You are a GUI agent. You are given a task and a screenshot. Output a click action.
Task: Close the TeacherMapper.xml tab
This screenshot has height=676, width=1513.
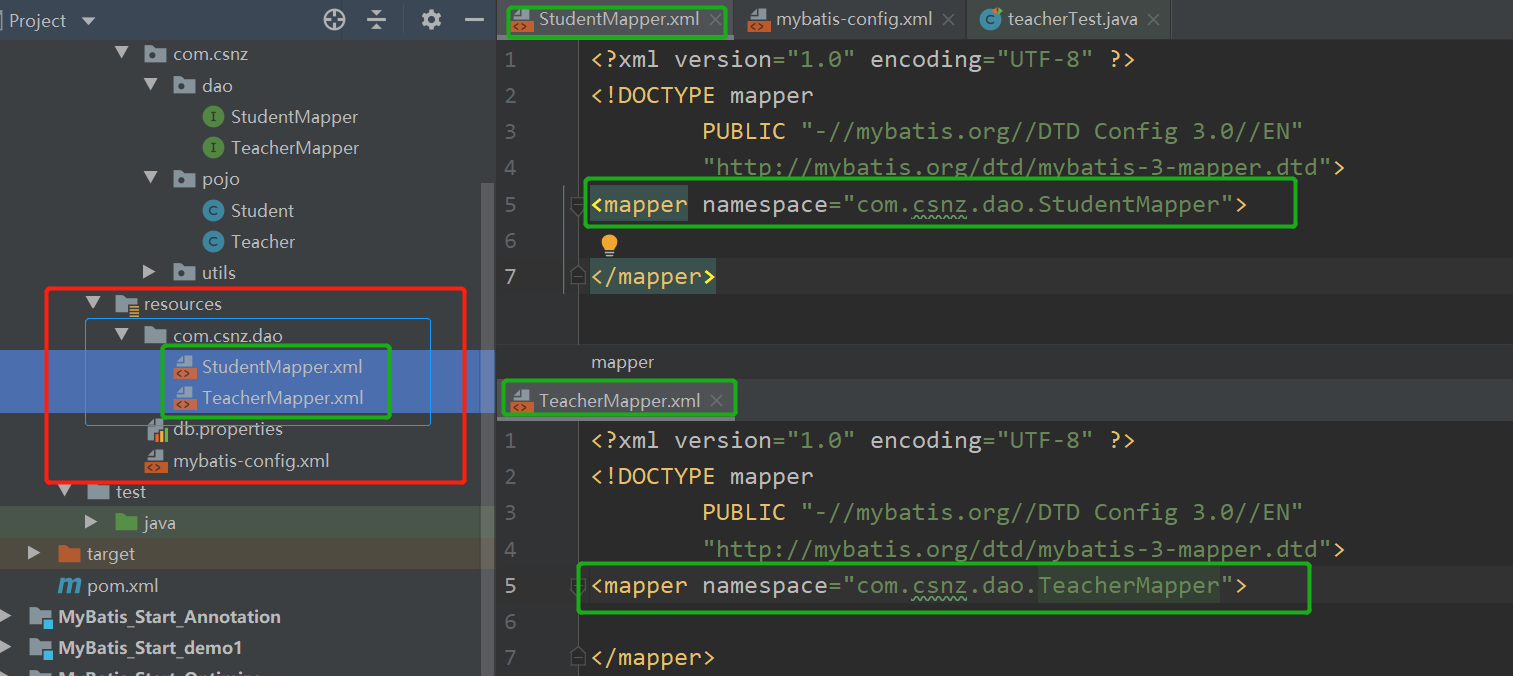point(716,401)
